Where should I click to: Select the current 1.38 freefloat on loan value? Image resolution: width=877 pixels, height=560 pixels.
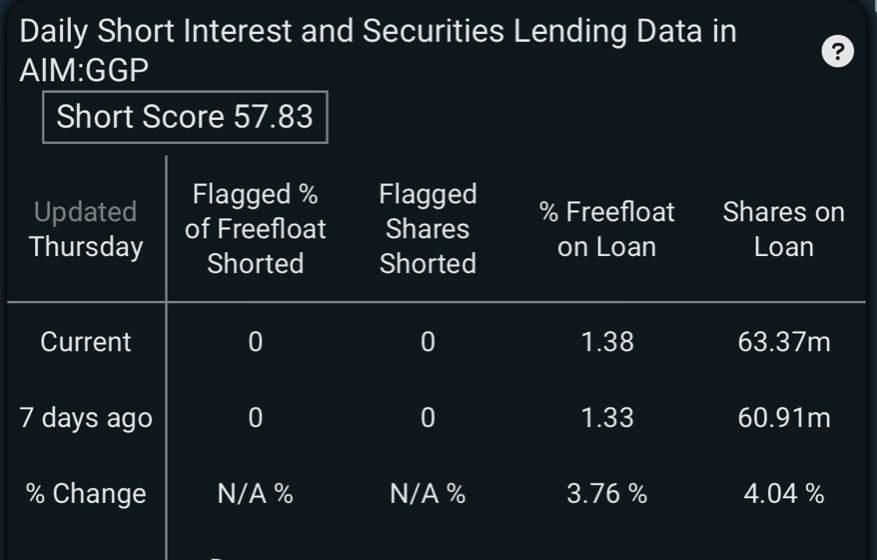(x=607, y=342)
